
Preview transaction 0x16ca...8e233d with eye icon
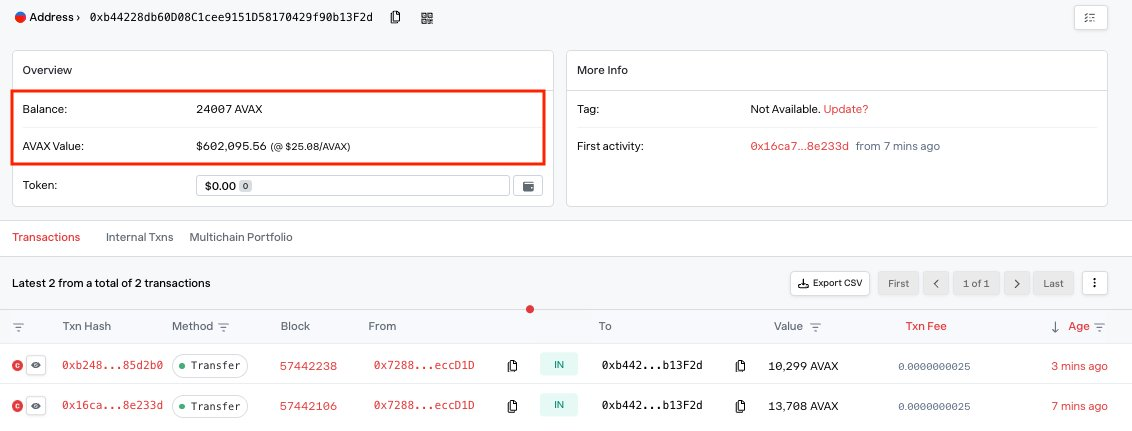click(36, 406)
